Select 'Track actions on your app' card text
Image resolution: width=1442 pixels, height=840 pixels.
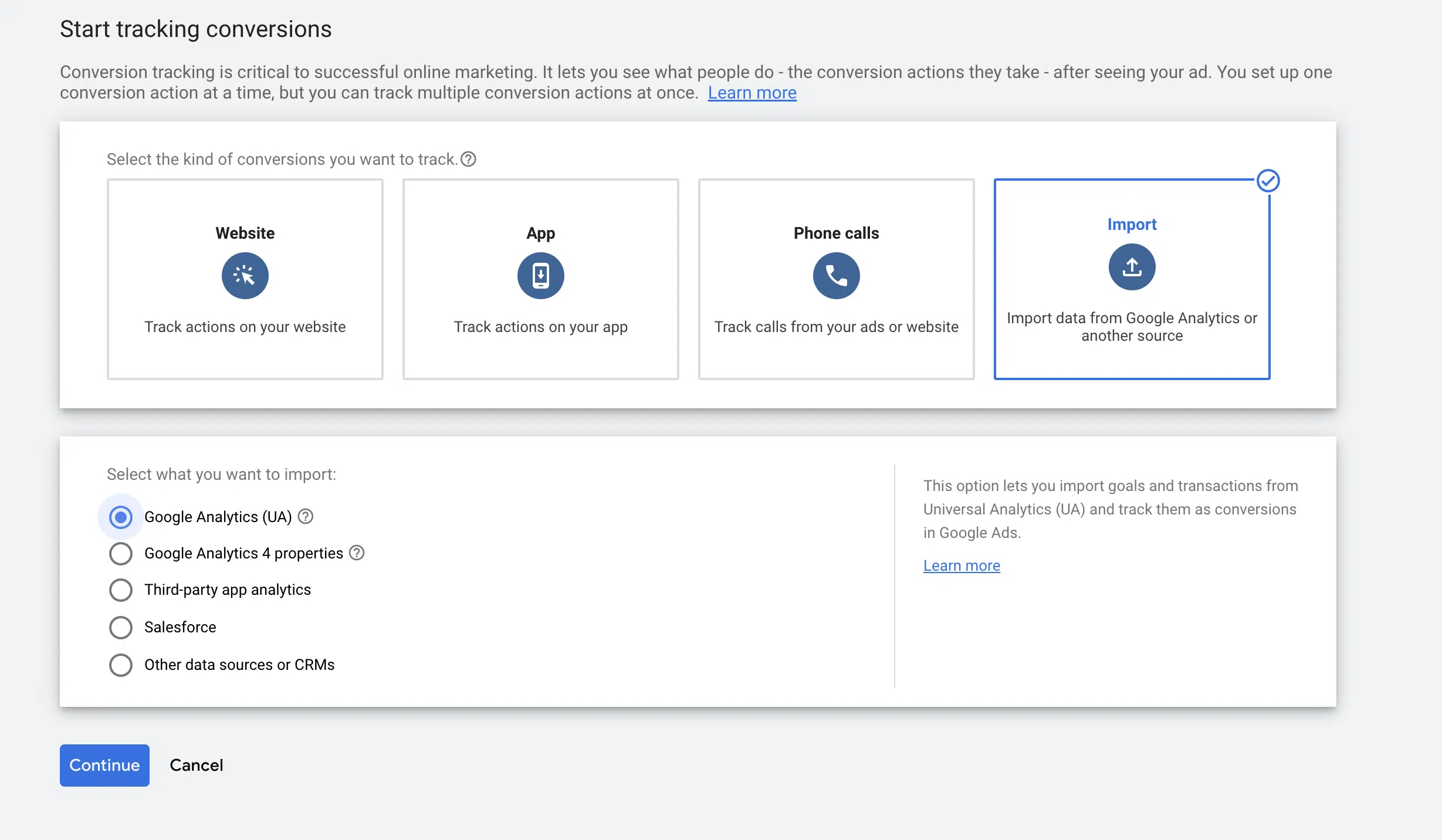[541, 327]
